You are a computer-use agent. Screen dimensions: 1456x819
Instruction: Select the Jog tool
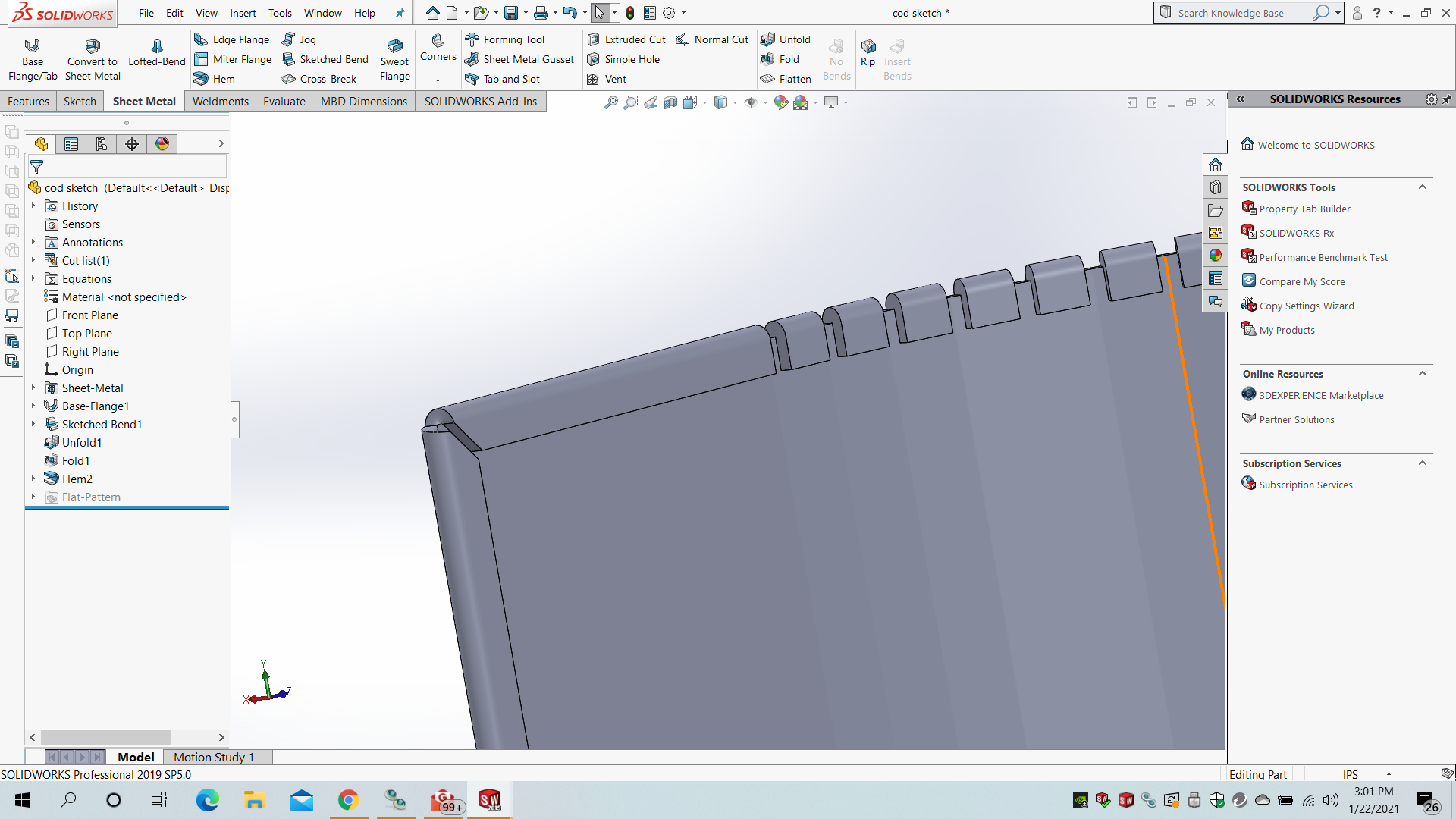pyautogui.click(x=299, y=39)
